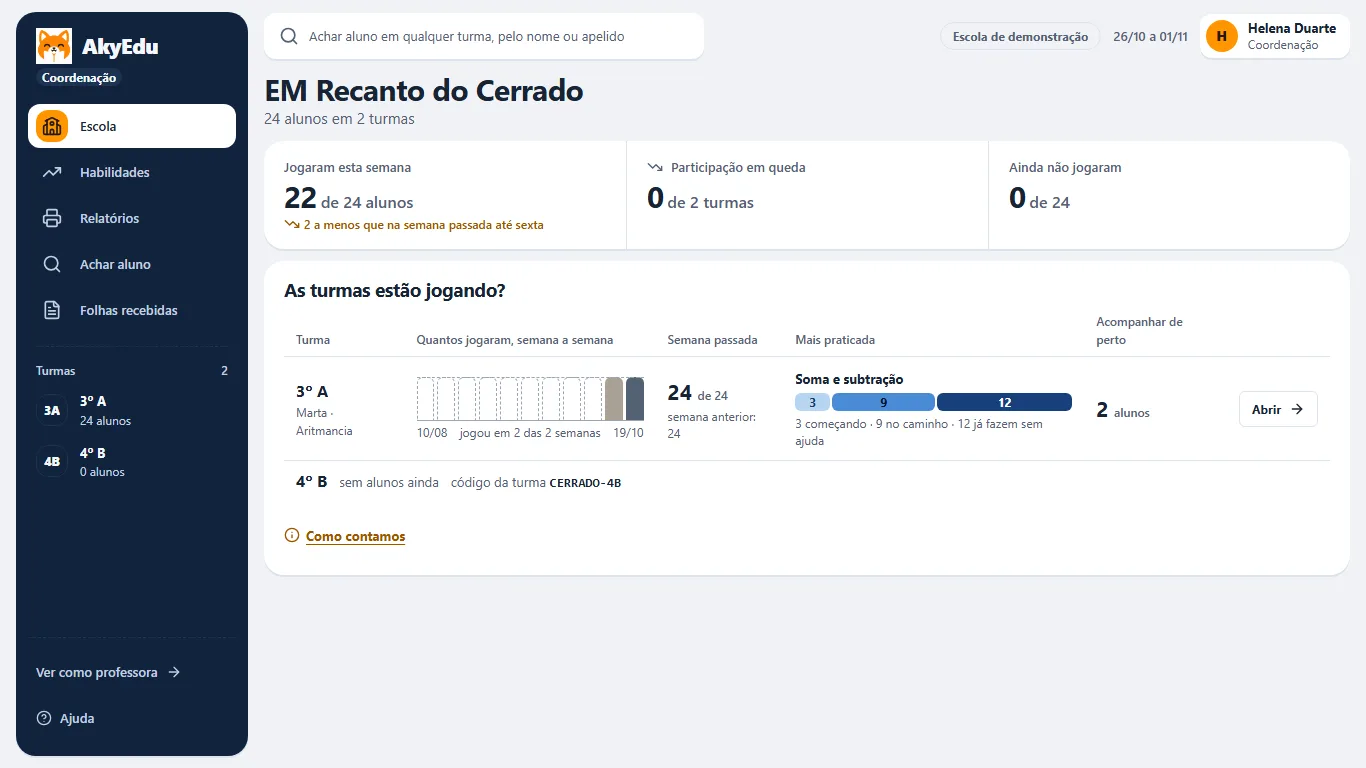Open Folhas recebidas in the sidebar
Viewport: 1366px width, 768px height.
click(x=132, y=310)
